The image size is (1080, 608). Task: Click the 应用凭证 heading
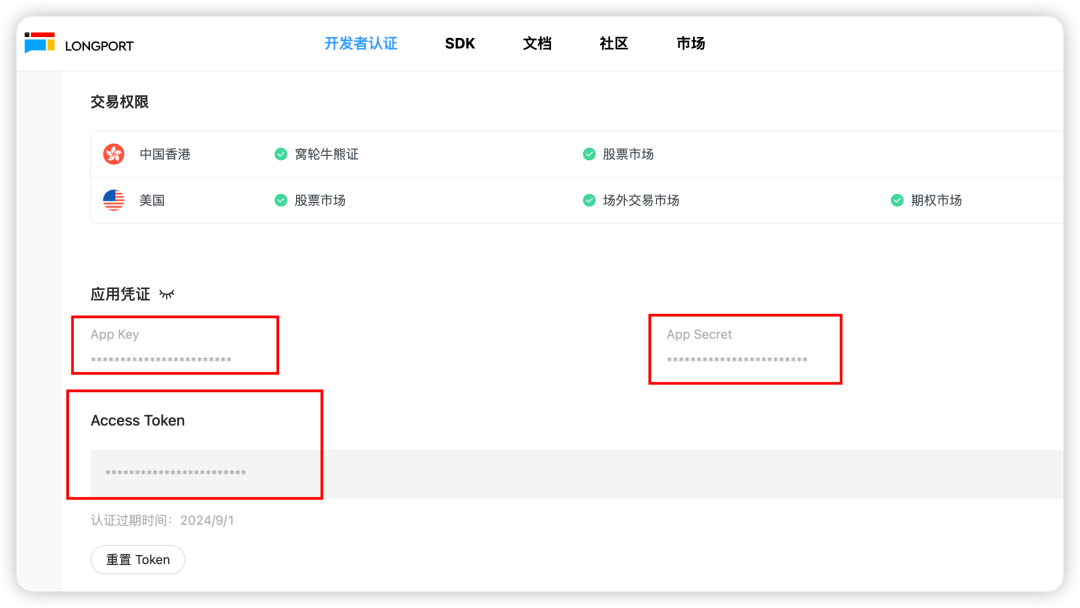pos(120,295)
